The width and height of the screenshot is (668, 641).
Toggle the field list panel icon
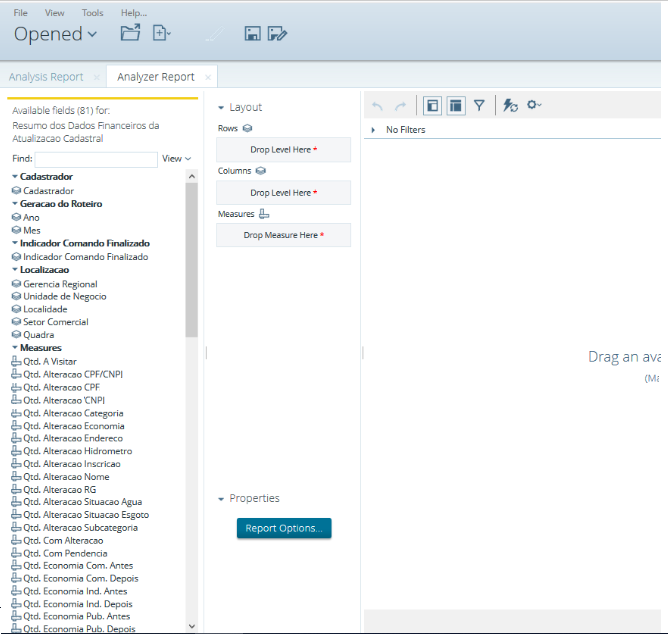point(432,105)
